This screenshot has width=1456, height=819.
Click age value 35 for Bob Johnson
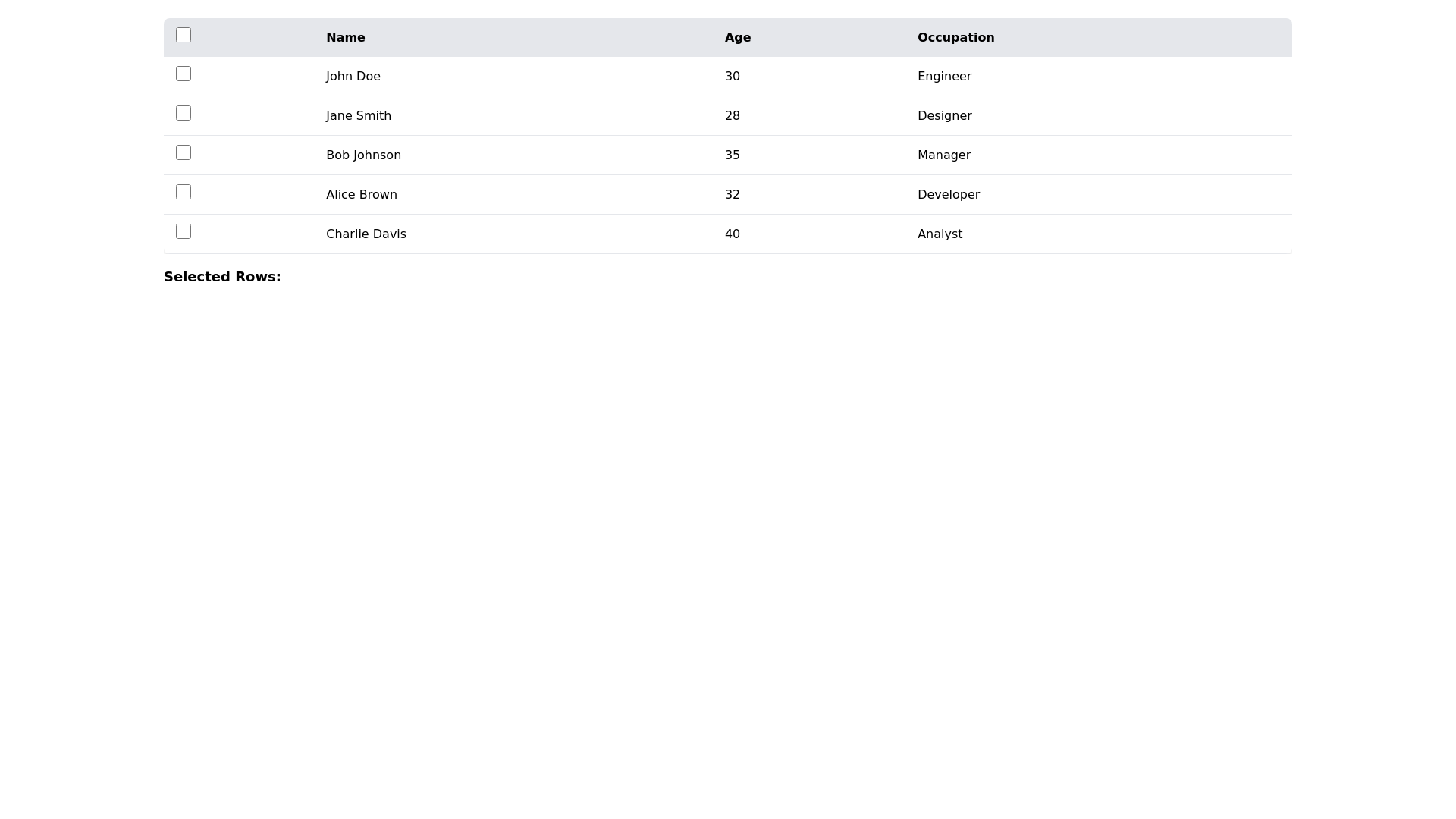coord(733,155)
